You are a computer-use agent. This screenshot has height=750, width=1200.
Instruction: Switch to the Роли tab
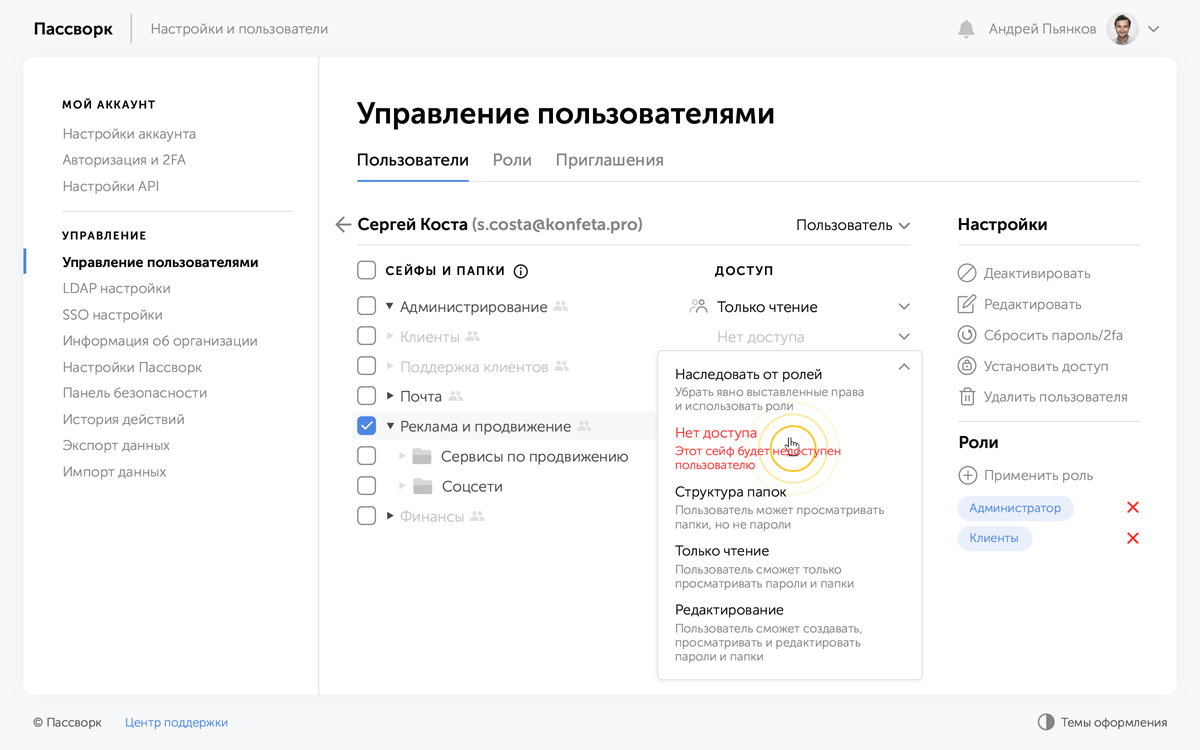point(512,160)
